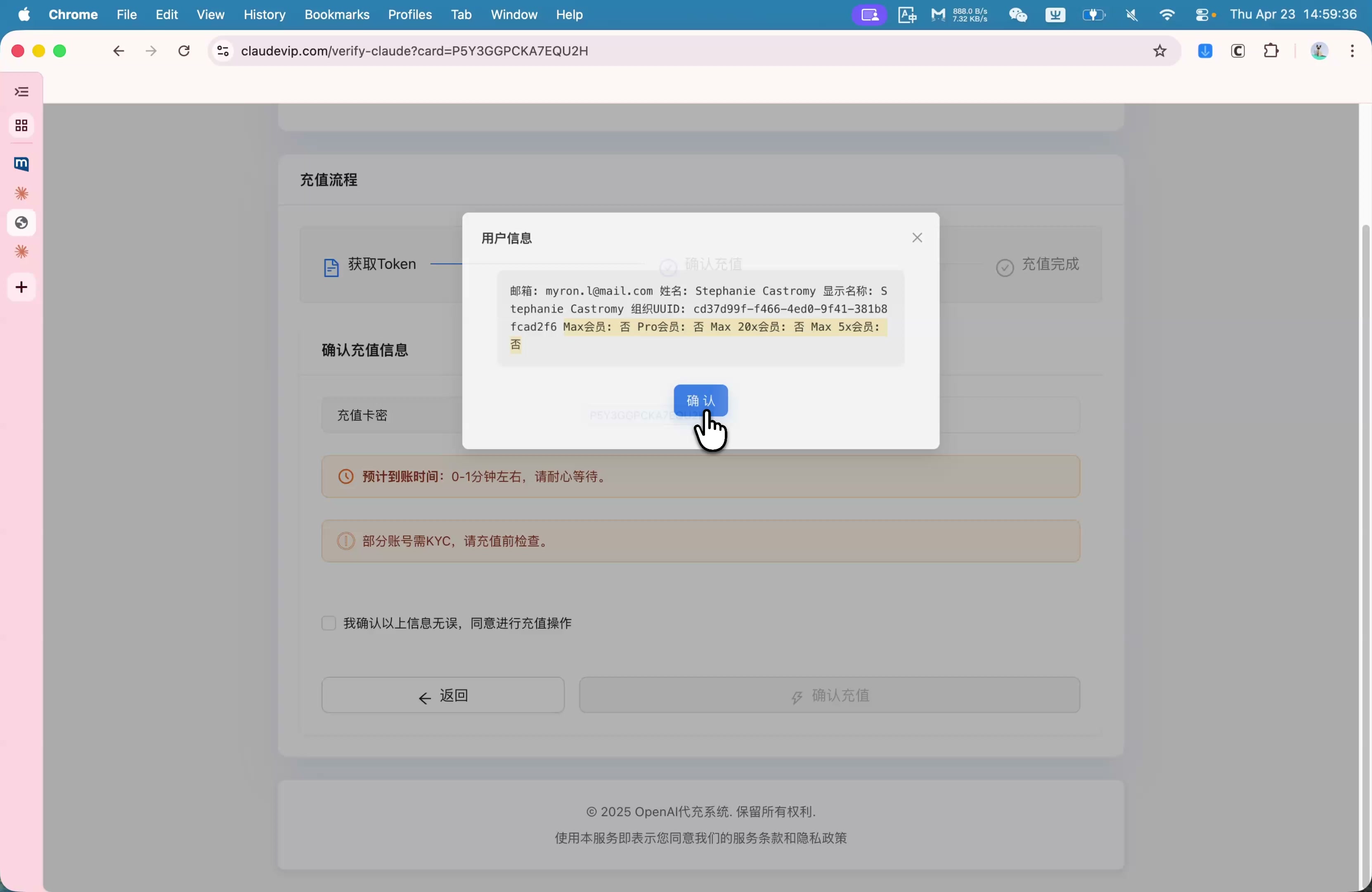Switch to second Claude starburst tab

[22, 252]
